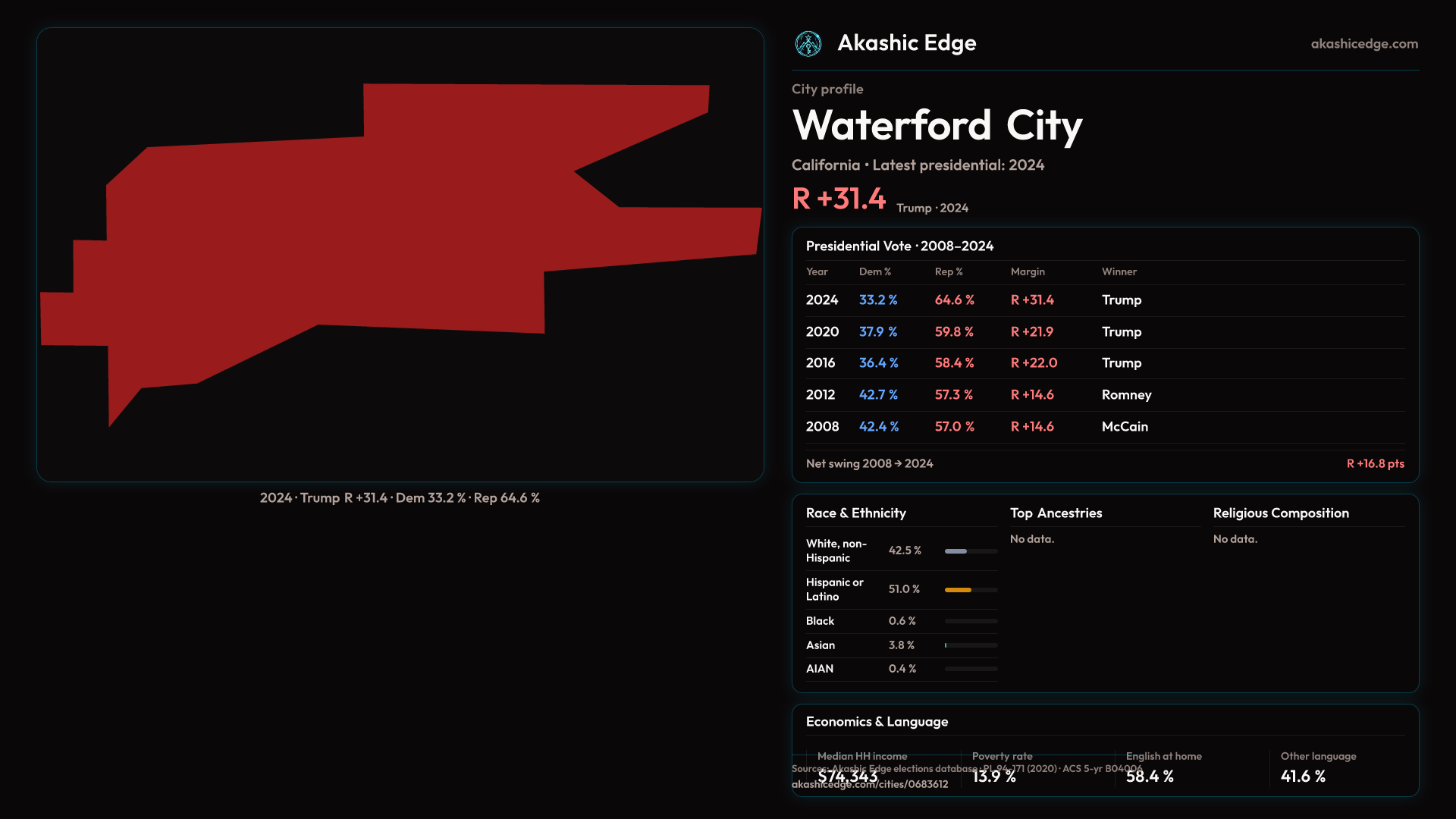Viewport: 1456px width, 819px height.
Task: Click the map caption below the map
Action: 400,498
